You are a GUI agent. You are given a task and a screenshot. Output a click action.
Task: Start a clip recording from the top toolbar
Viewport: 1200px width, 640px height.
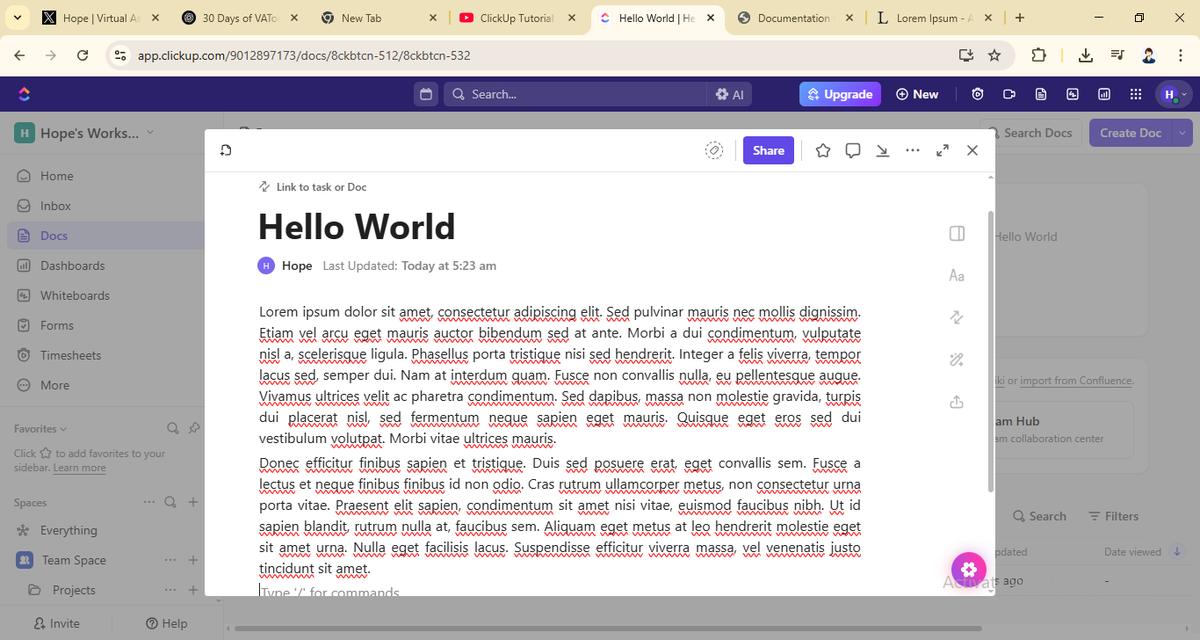tap(1010, 94)
